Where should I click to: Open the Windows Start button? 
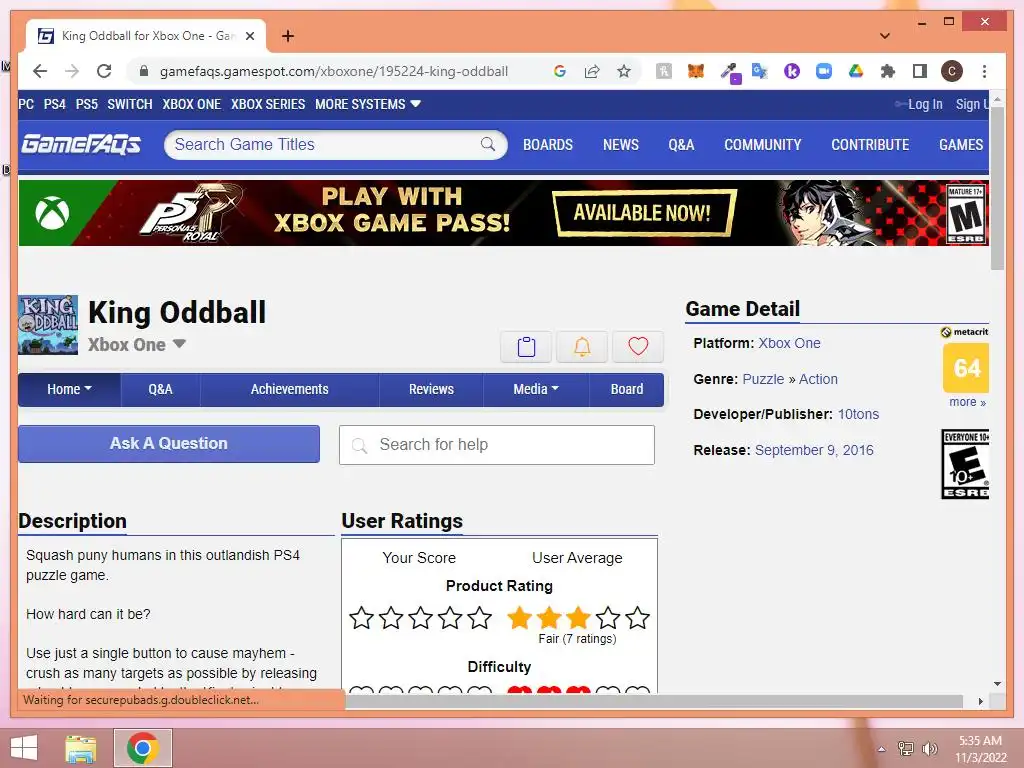click(24, 748)
